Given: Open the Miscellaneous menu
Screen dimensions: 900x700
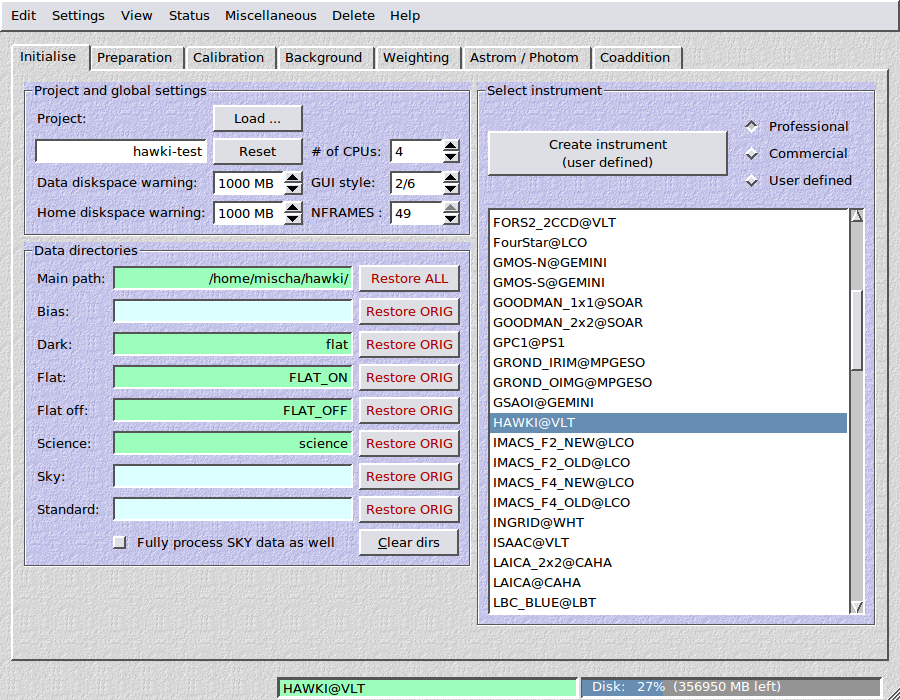Looking at the screenshot, I should [270, 15].
